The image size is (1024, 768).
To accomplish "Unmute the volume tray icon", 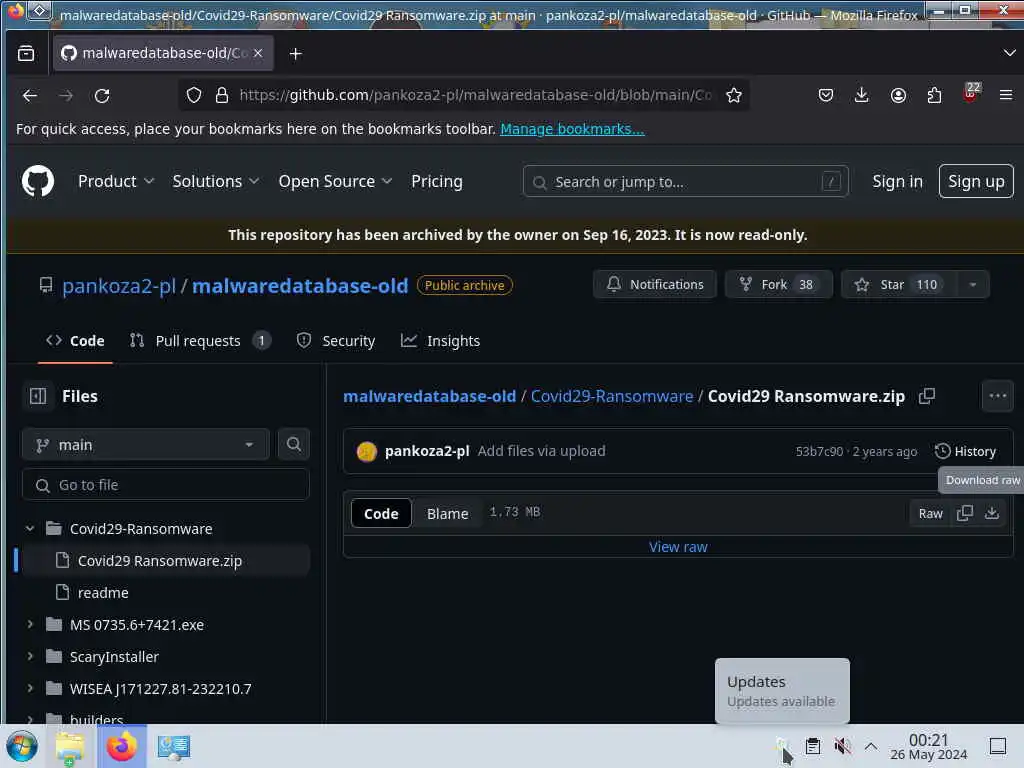I will click(x=842, y=746).
